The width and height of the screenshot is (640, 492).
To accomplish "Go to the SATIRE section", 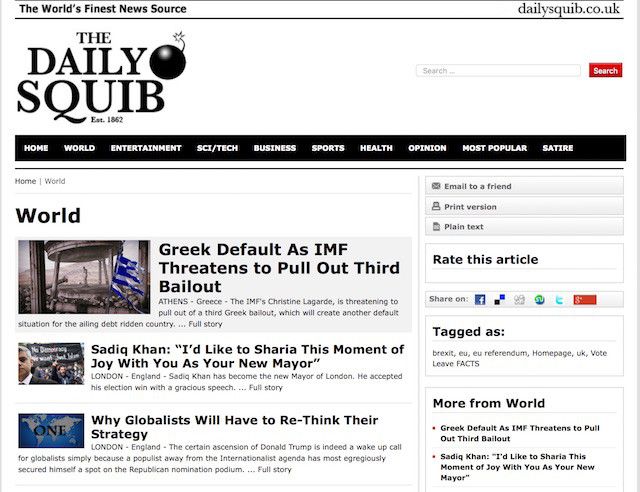I will pos(558,148).
